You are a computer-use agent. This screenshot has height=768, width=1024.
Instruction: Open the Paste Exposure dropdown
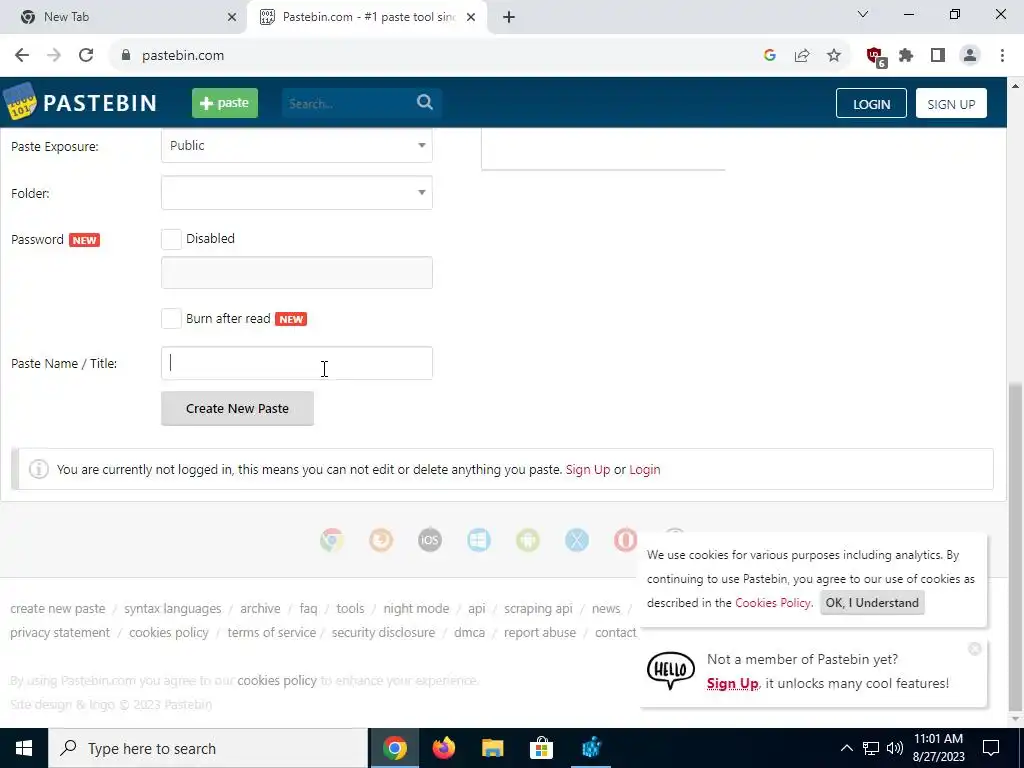[296, 146]
